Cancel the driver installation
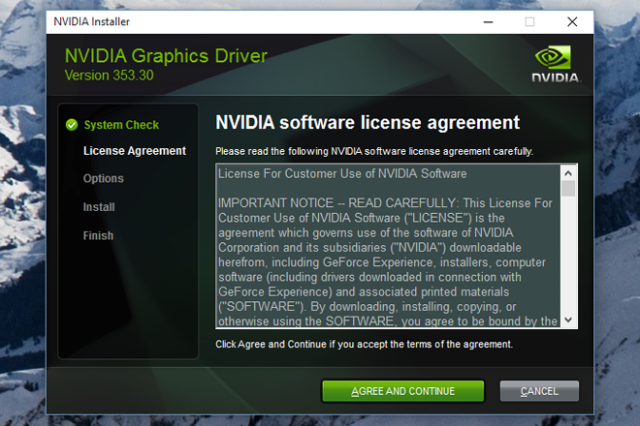 coord(539,391)
